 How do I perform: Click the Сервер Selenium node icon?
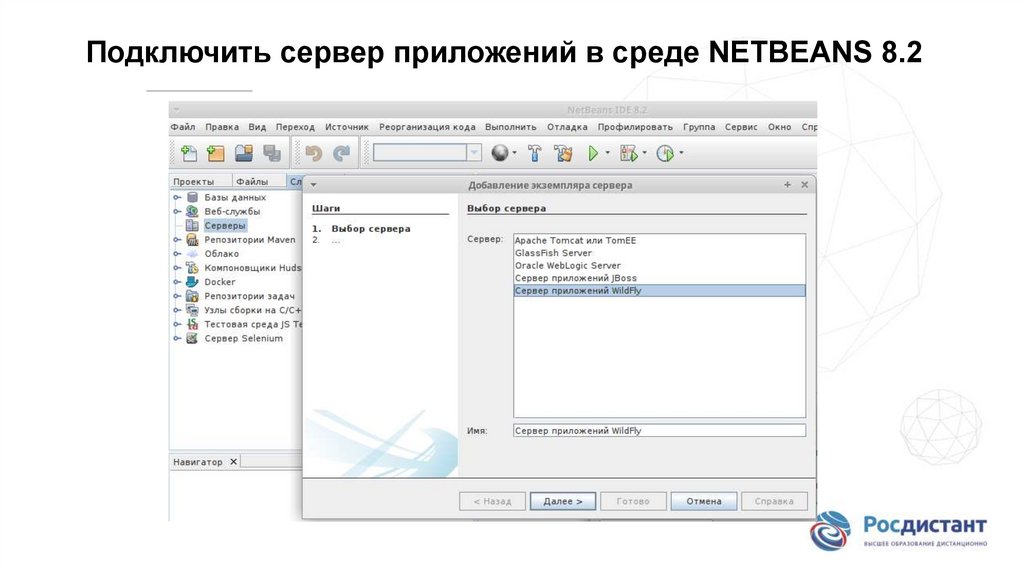[x=192, y=338]
